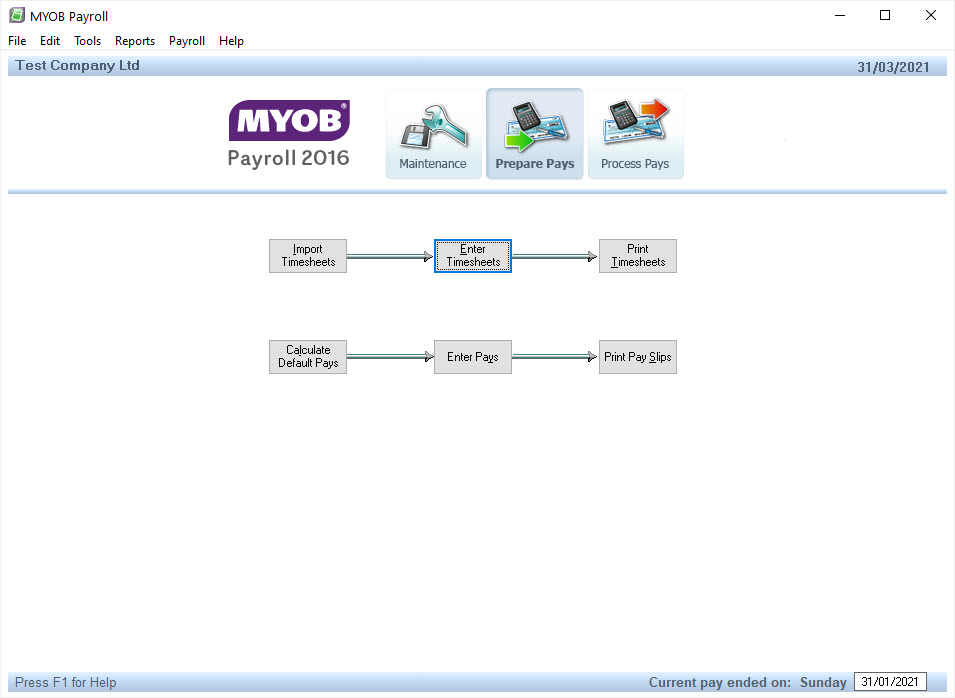Open the Maintenance section icon
955x698 pixels.
[433, 135]
